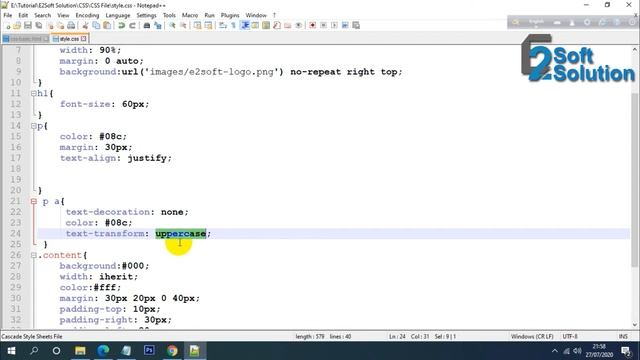This screenshot has width=640, height=360.
Task: Click the Save All toolbar icon
Action: [x=38, y=25]
